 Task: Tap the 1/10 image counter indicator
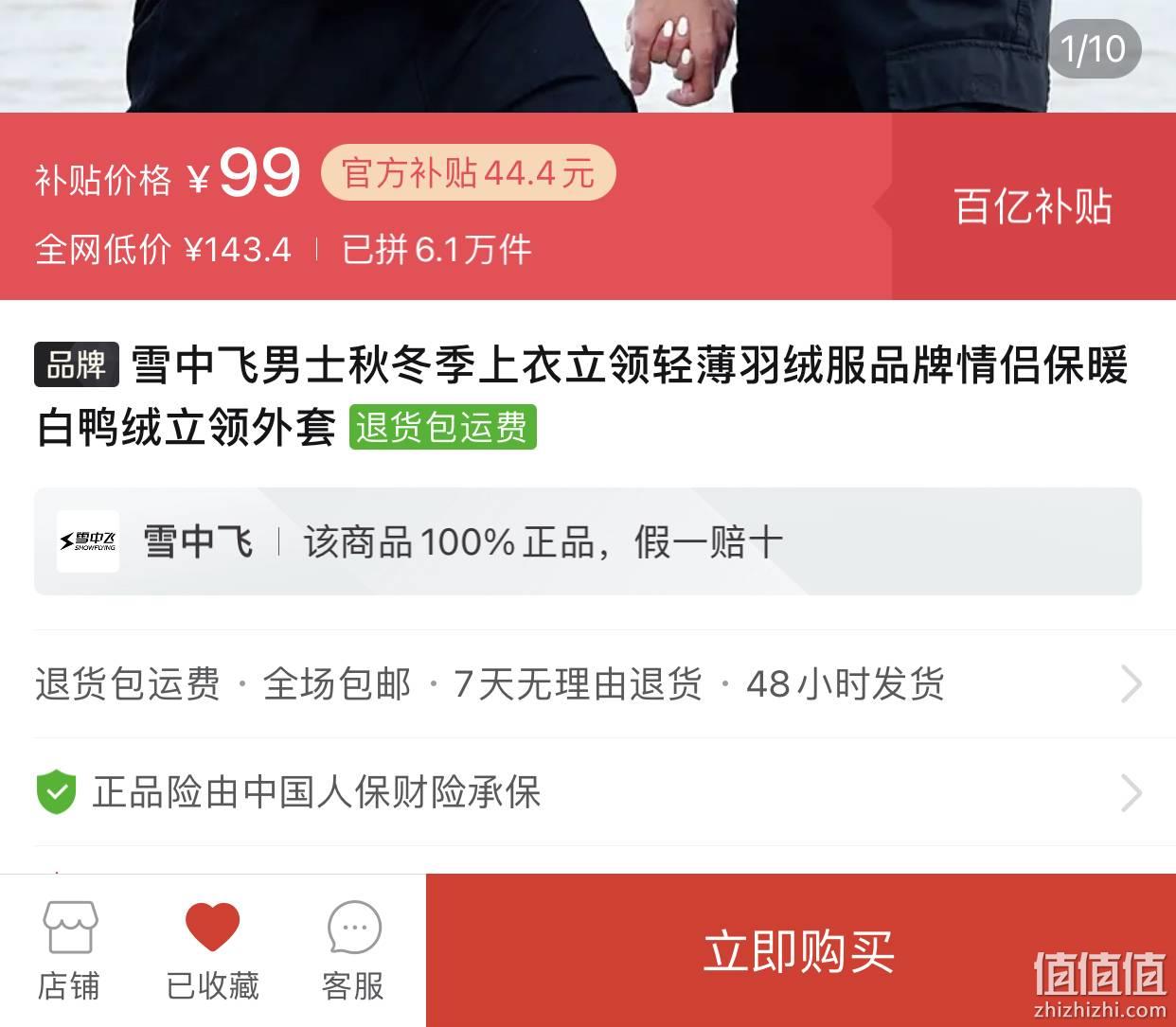(1094, 49)
